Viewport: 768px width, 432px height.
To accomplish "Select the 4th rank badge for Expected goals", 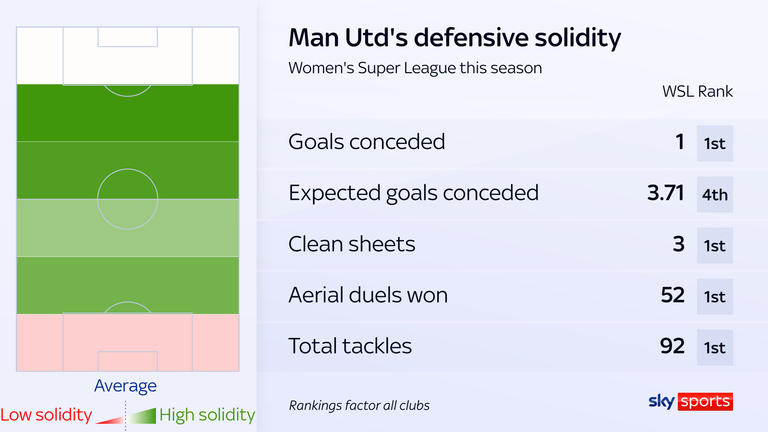I will 715,193.
